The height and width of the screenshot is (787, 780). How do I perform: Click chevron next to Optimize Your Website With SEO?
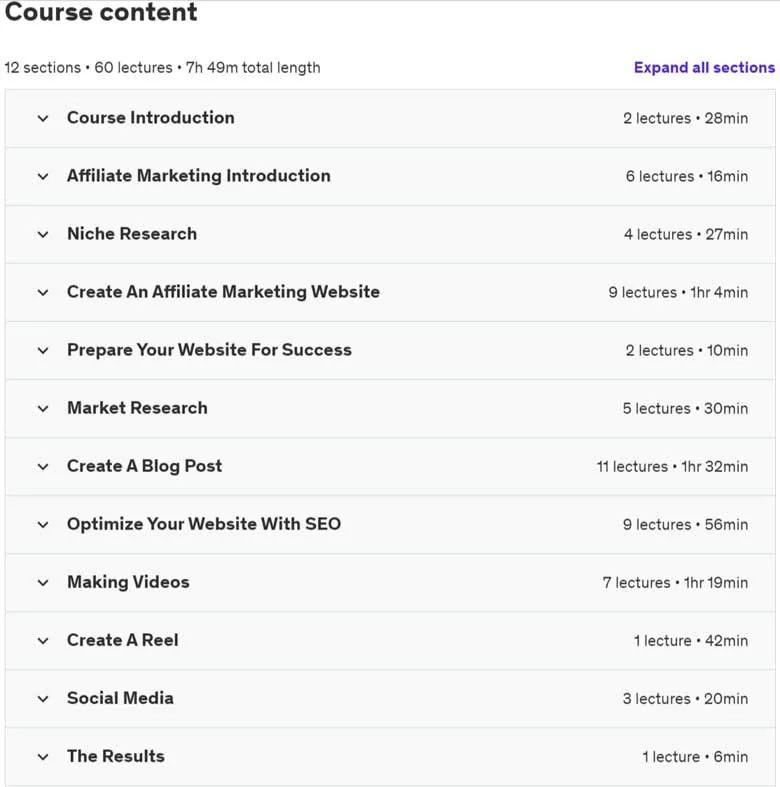(x=43, y=525)
